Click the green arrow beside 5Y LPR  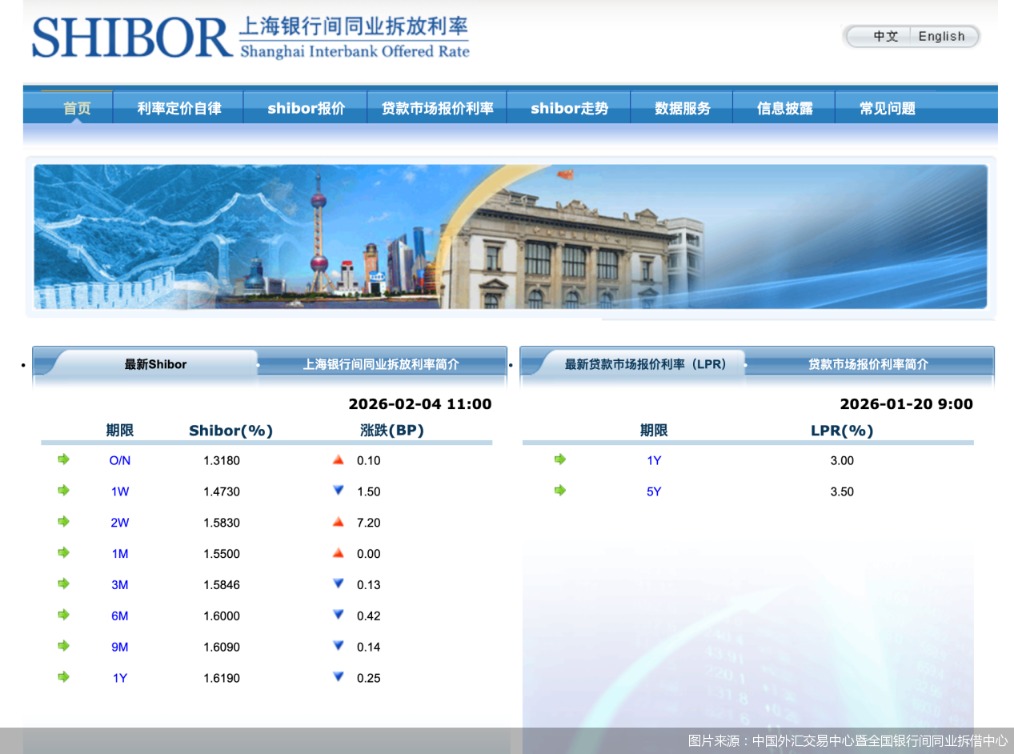click(560, 491)
